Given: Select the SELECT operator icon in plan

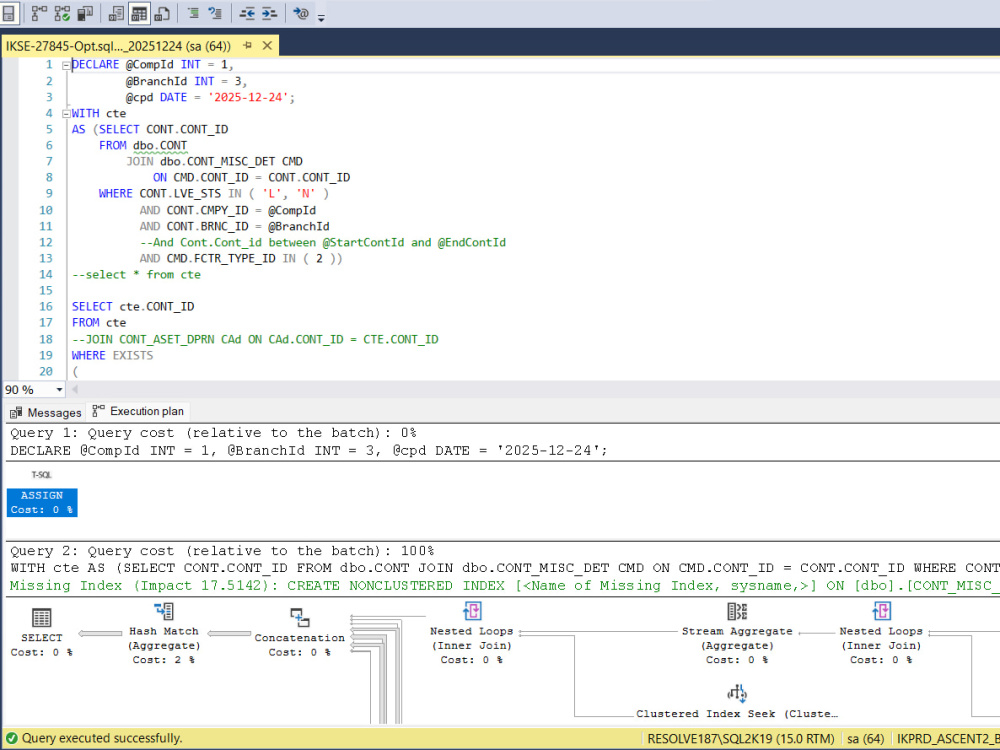Looking at the screenshot, I should (41, 617).
